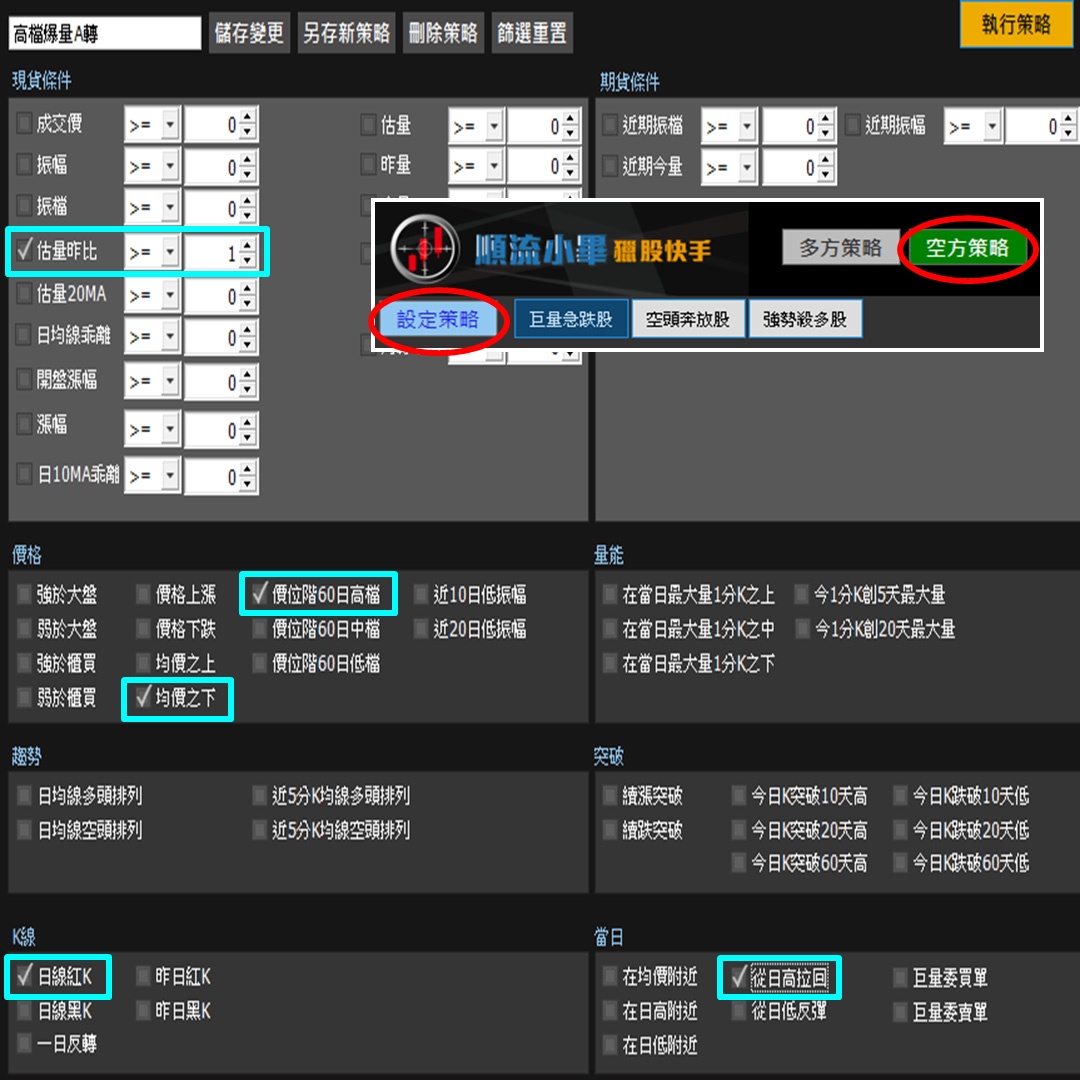Click 另存新策略 to save as new

[346, 32]
